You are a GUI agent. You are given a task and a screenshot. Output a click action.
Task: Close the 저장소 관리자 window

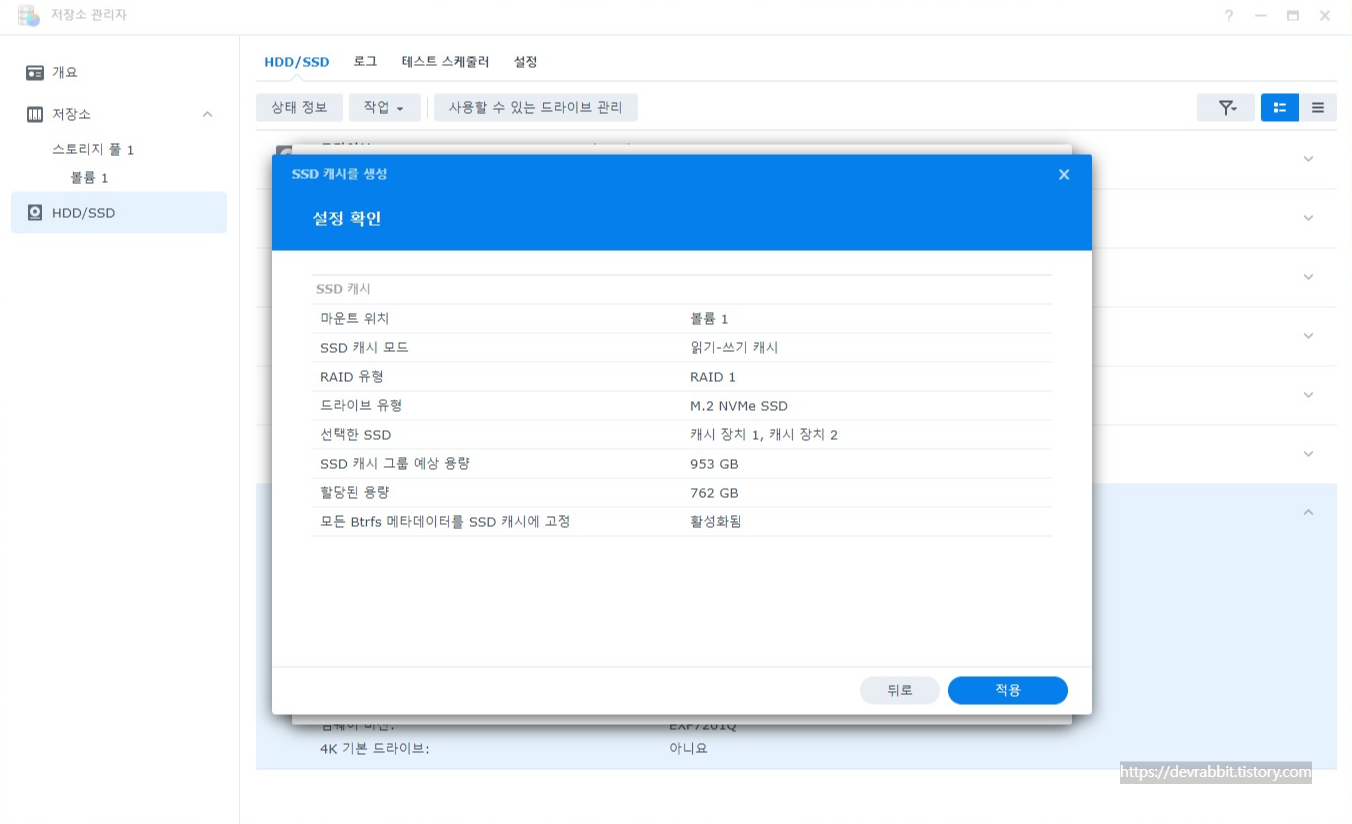tap(1325, 16)
